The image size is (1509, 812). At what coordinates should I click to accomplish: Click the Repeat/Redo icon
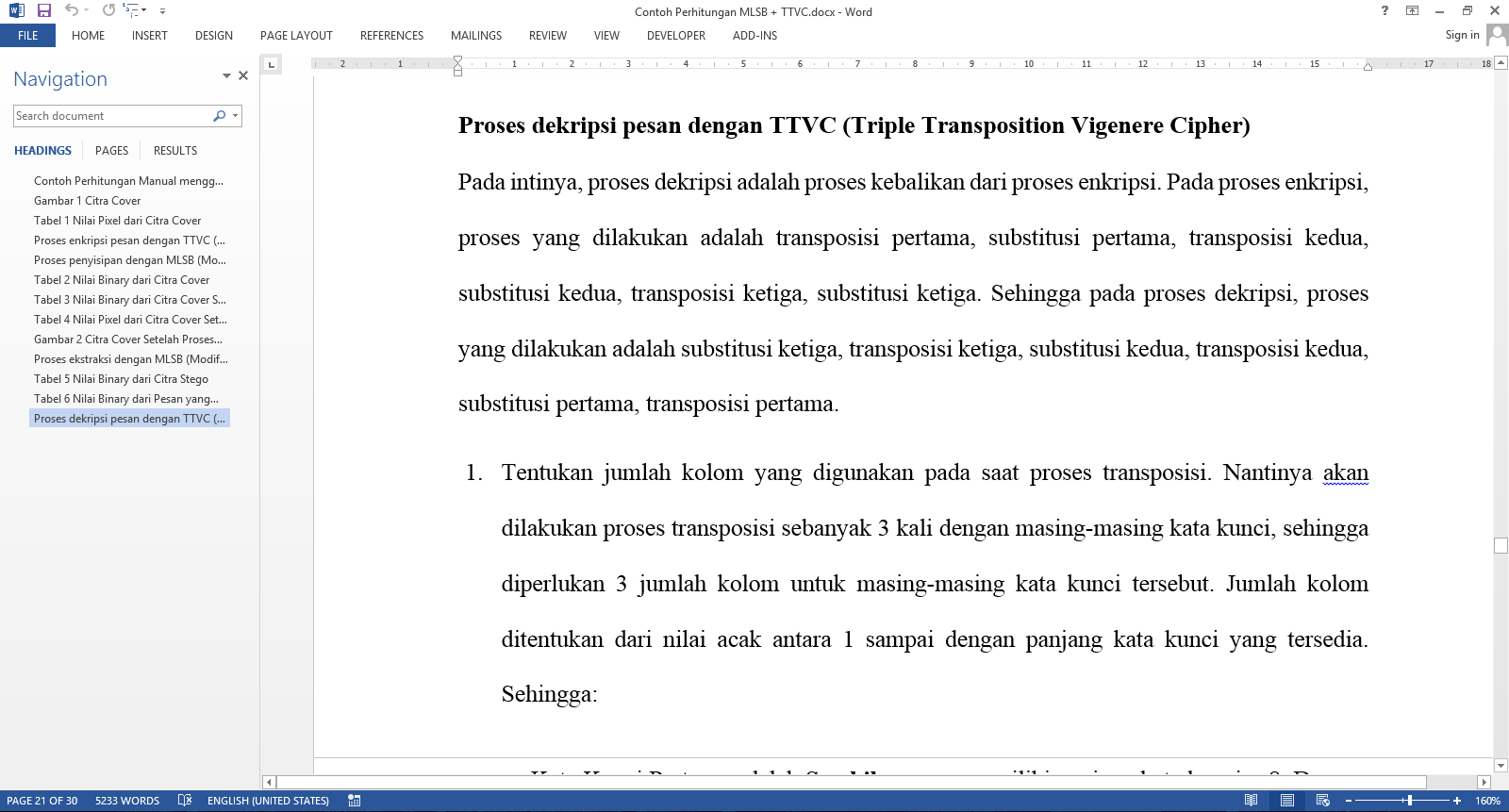108,10
